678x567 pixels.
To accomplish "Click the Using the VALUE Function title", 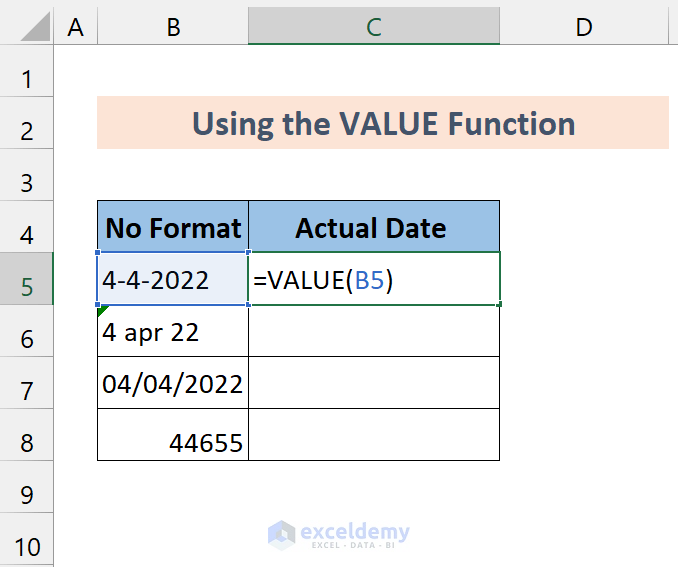I will pyautogui.click(x=383, y=123).
